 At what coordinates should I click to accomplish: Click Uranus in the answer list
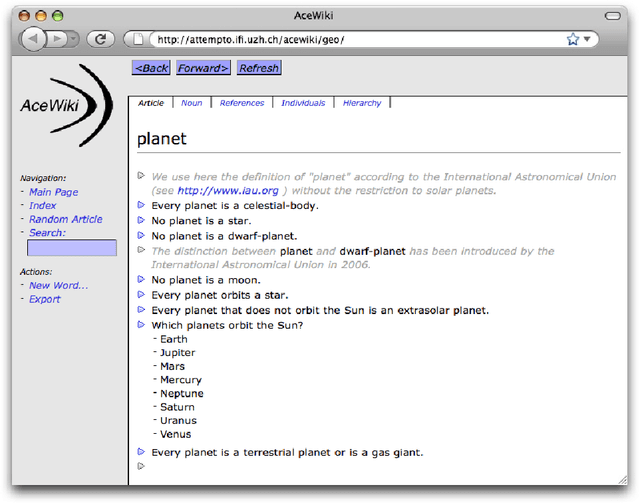[x=178, y=421]
